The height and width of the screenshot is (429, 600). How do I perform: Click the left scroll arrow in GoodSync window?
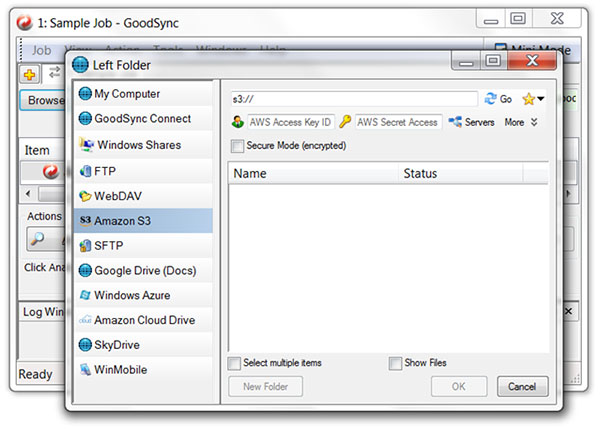pyautogui.click(x=28, y=193)
